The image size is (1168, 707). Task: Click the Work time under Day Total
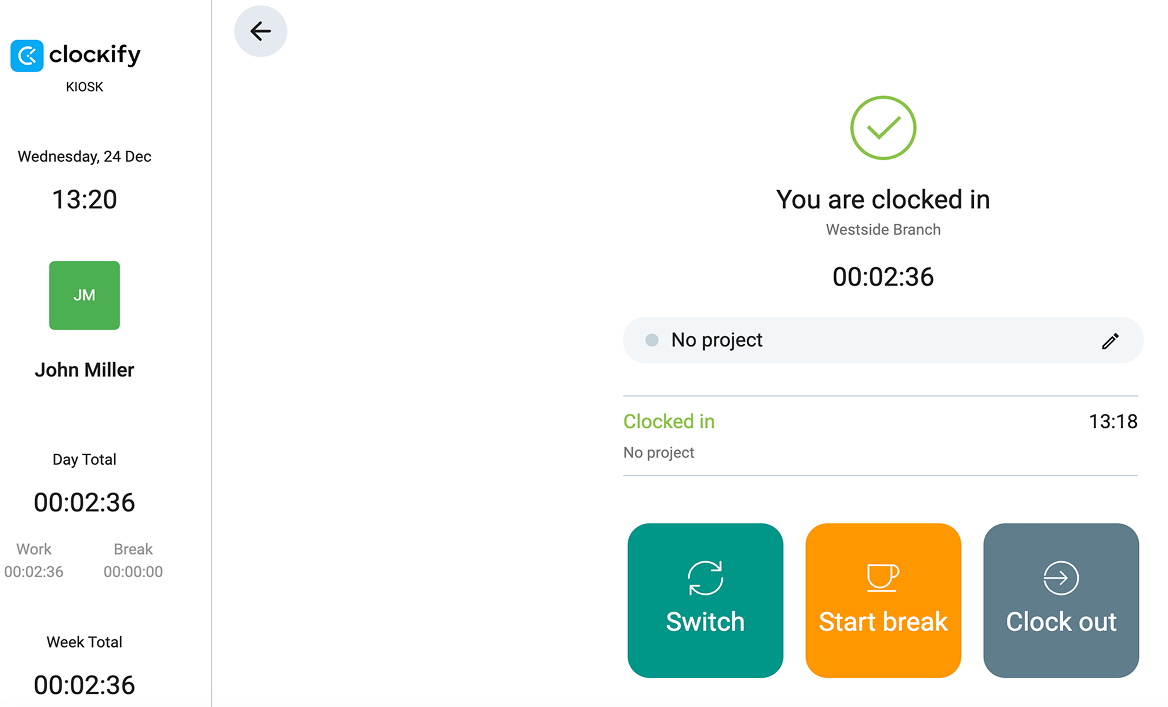33,560
